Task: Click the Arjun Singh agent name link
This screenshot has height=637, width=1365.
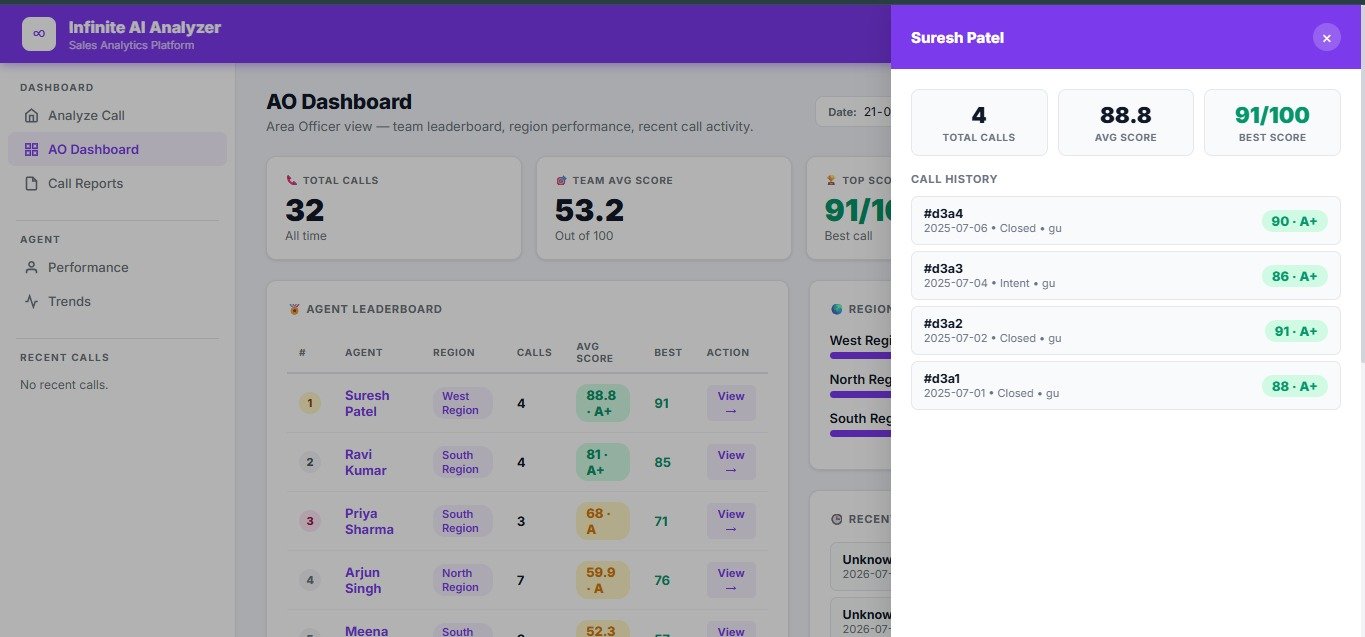Action: point(363,580)
